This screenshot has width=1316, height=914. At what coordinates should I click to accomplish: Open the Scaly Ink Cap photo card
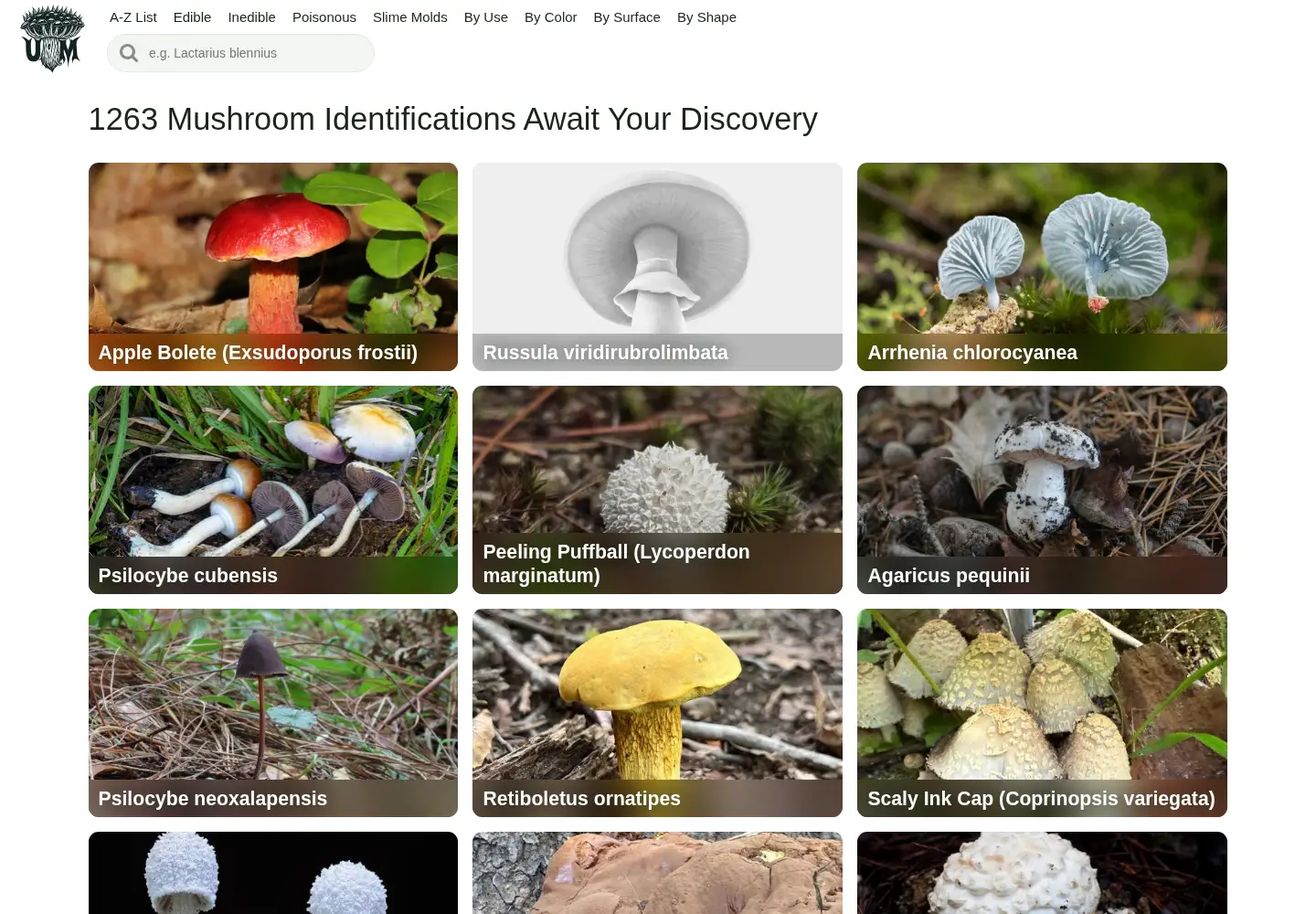[1042, 713]
